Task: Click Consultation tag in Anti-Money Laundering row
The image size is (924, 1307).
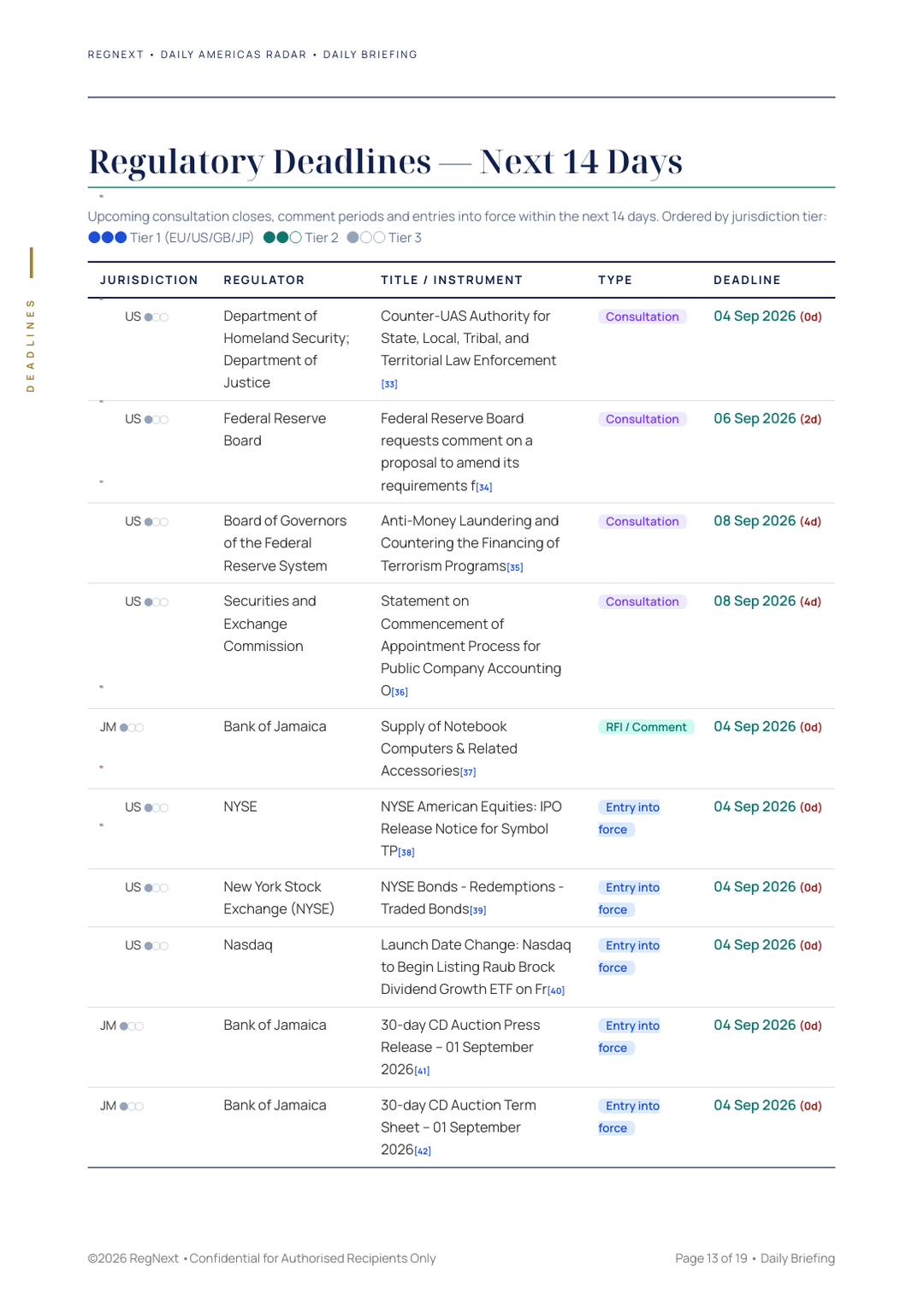Action: coord(643,522)
